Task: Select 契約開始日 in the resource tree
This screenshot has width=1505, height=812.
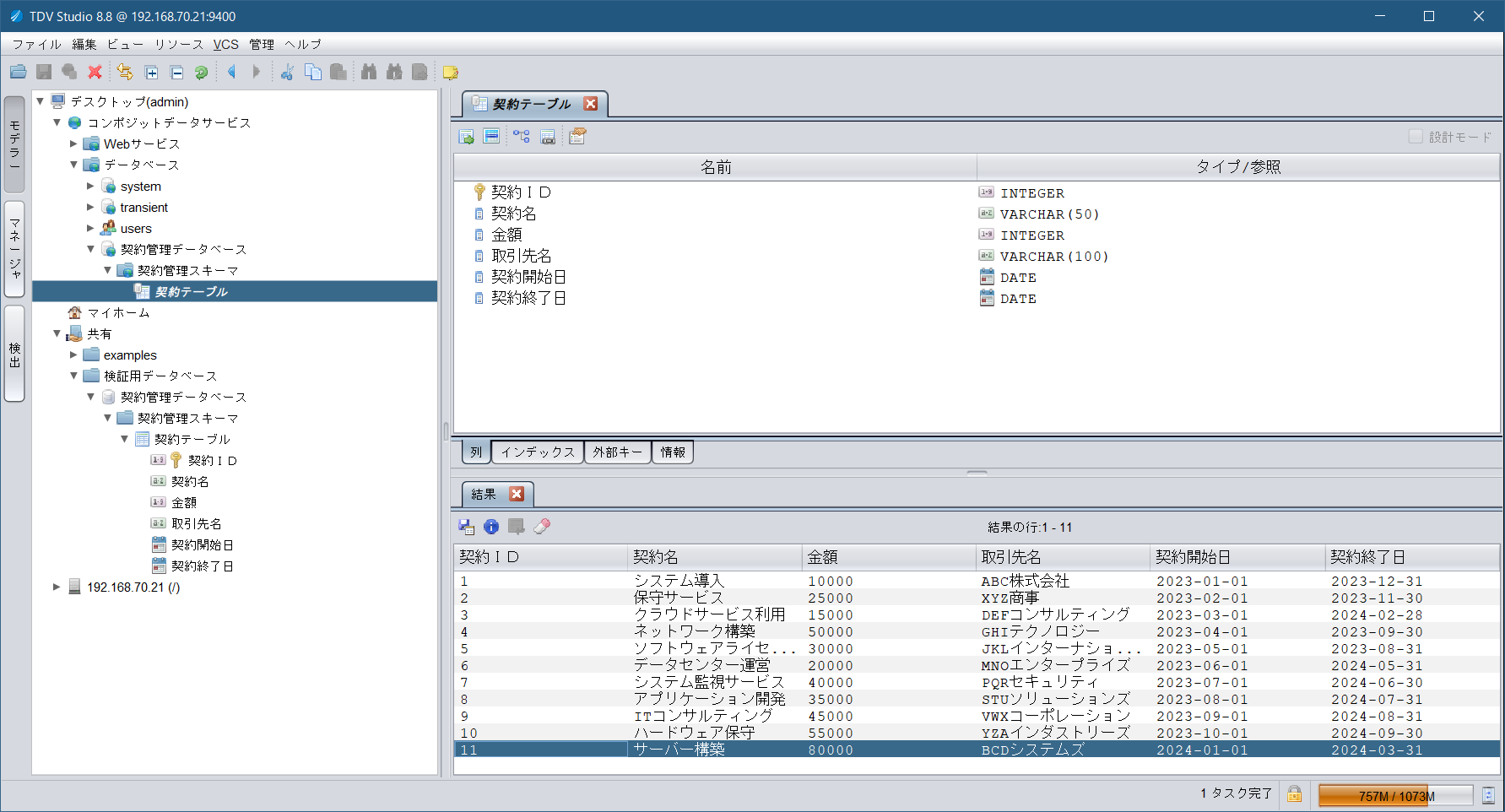Action: pyautogui.click(x=203, y=544)
